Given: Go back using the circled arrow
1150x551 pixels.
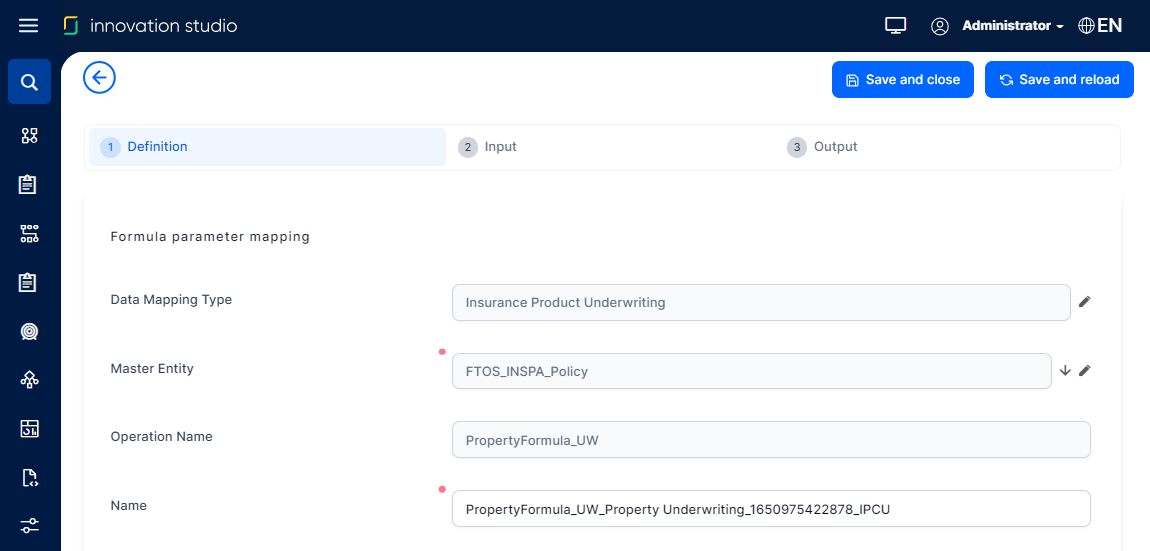Looking at the screenshot, I should (99, 78).
